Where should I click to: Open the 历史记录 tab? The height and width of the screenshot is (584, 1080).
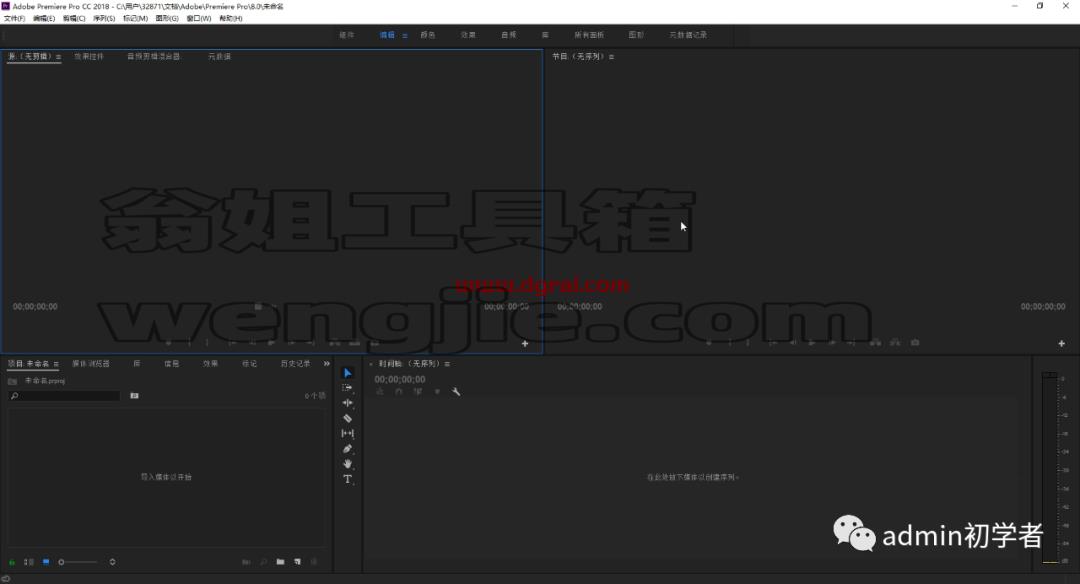(x=295, y=364)
